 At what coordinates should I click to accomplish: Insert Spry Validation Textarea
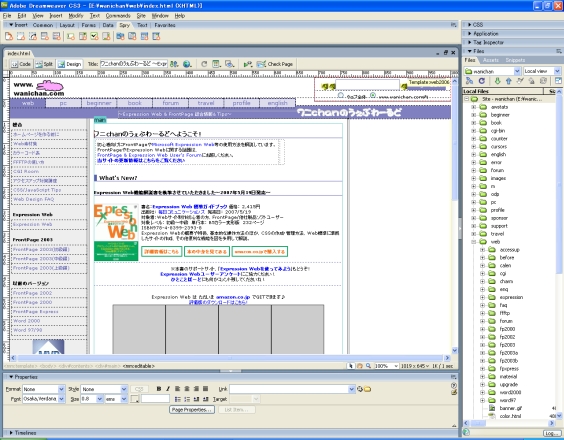coord(106,36)
